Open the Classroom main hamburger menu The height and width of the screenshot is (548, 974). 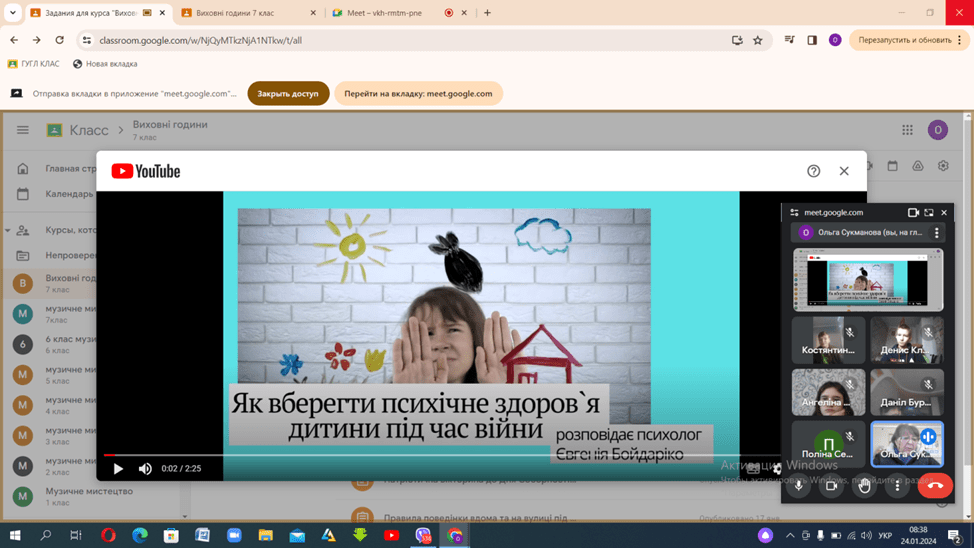pos(23,130)
